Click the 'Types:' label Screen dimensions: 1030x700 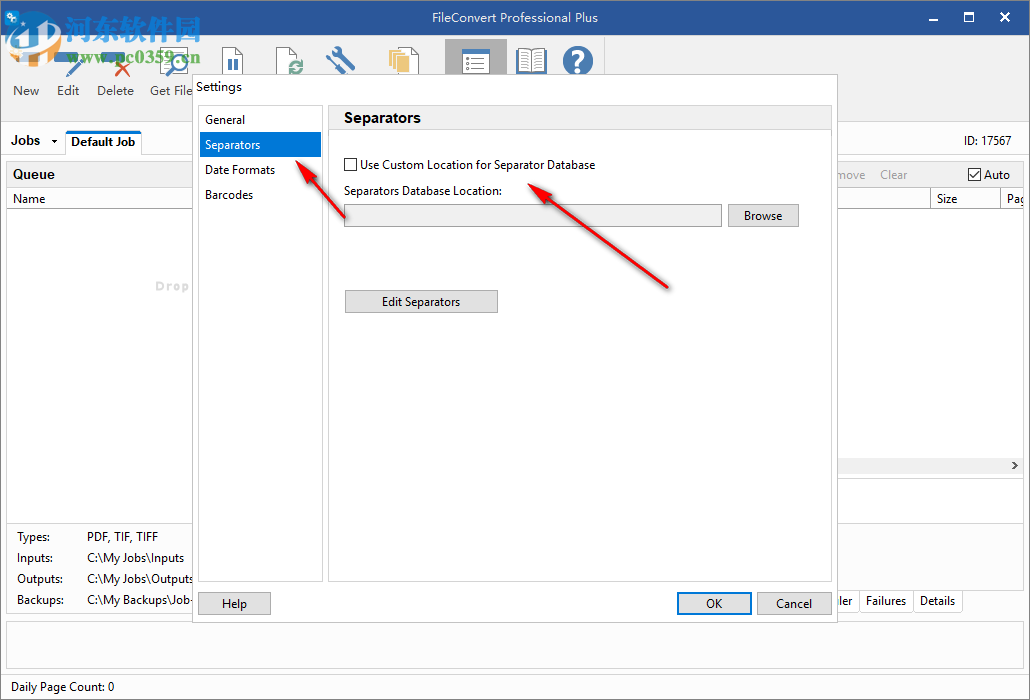[34, 536]
